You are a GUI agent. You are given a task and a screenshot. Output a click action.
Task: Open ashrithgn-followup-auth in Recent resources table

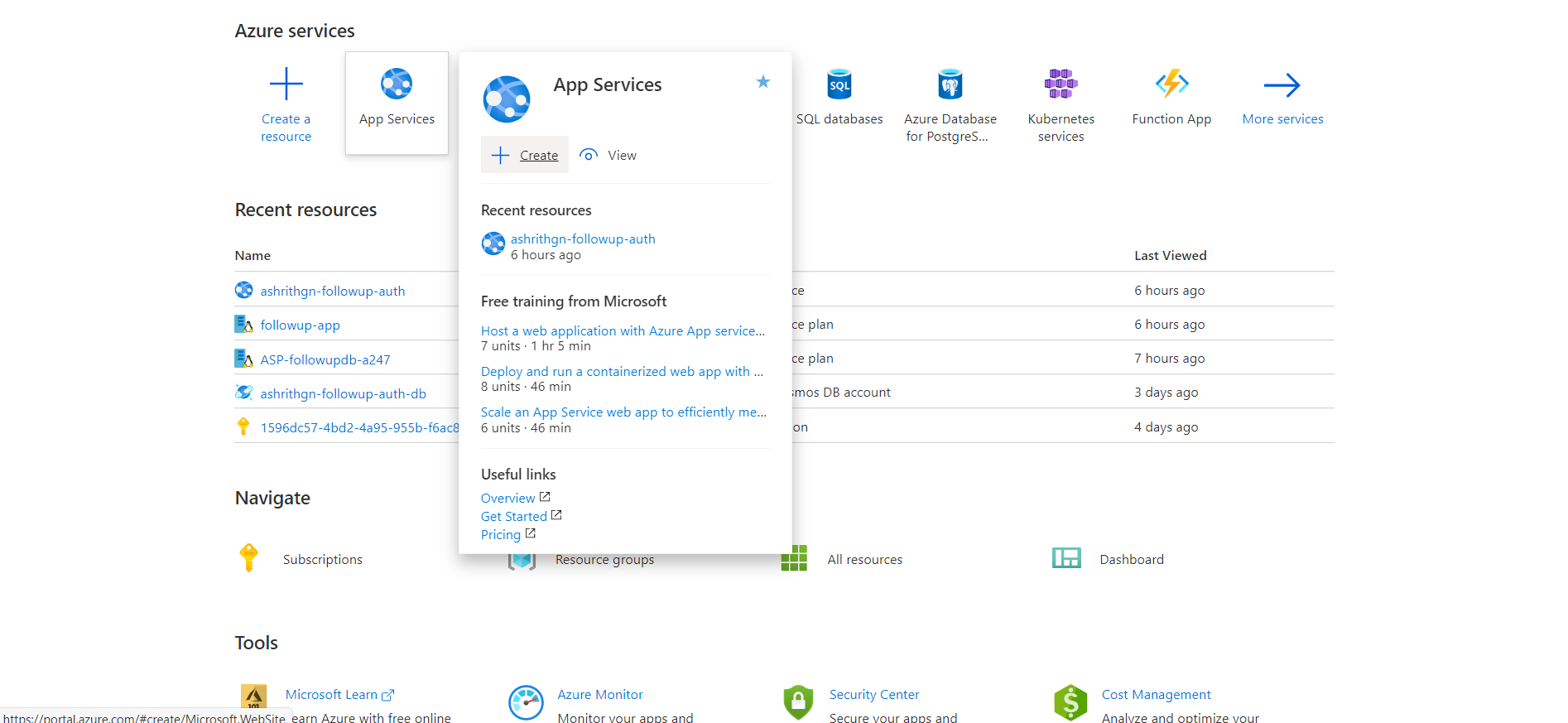point(333,291)
